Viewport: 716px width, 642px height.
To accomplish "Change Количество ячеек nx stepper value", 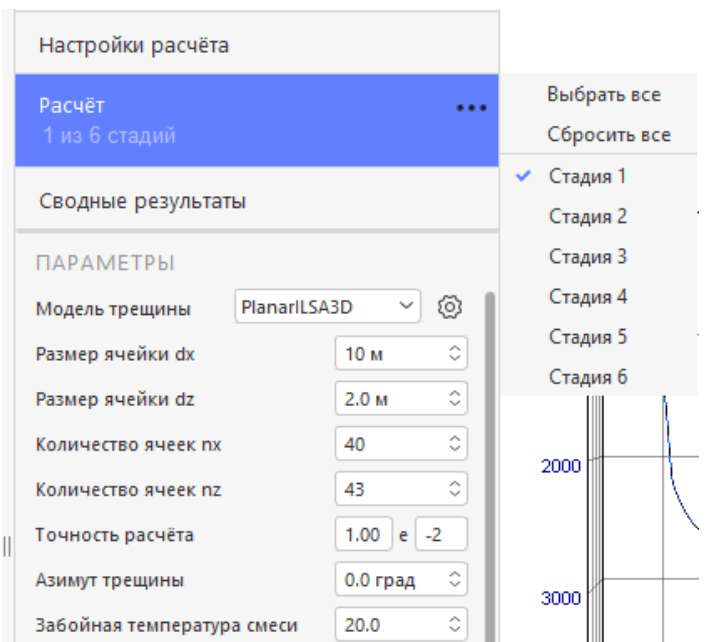I will (455, 444).
